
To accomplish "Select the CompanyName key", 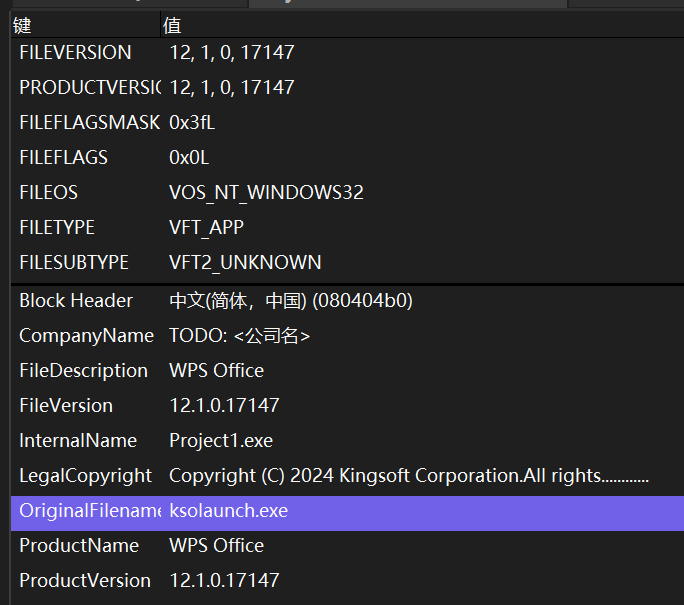I will 86,335.
